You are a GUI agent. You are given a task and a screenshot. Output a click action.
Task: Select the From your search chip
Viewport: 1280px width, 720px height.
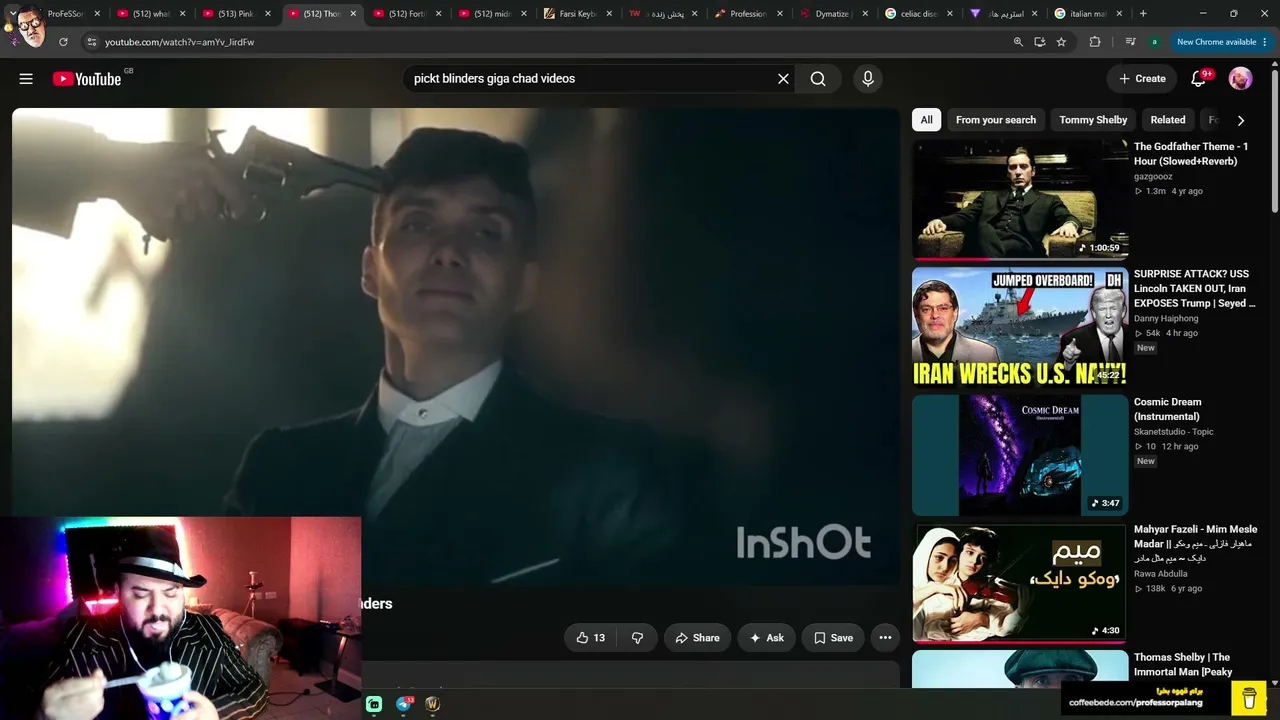pyautogui.click(x=996, y=120)
